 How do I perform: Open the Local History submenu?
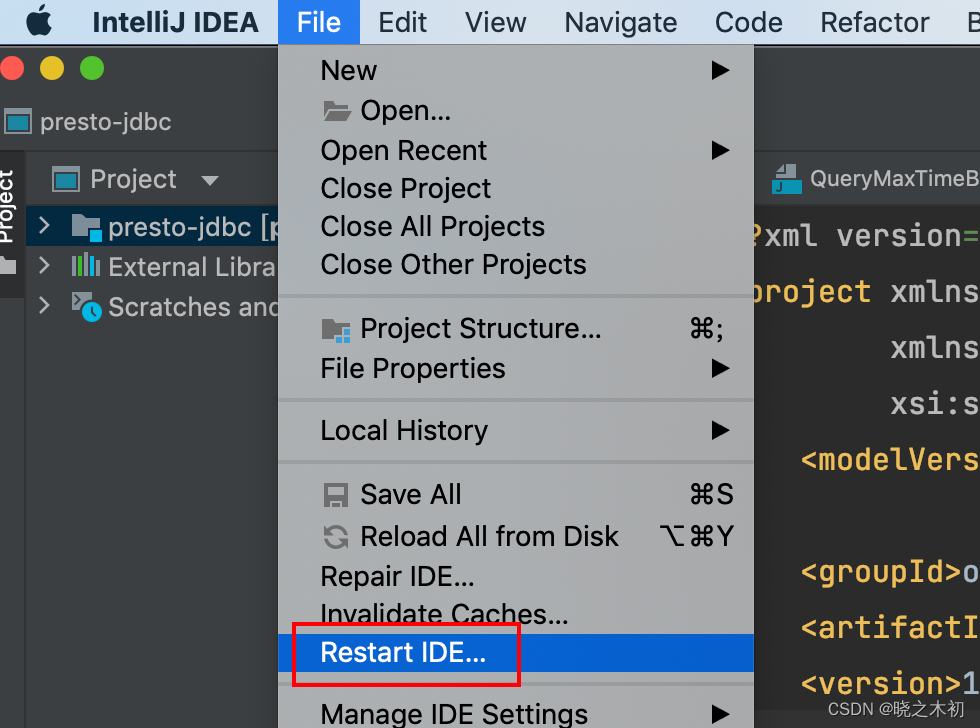[404, 431]
